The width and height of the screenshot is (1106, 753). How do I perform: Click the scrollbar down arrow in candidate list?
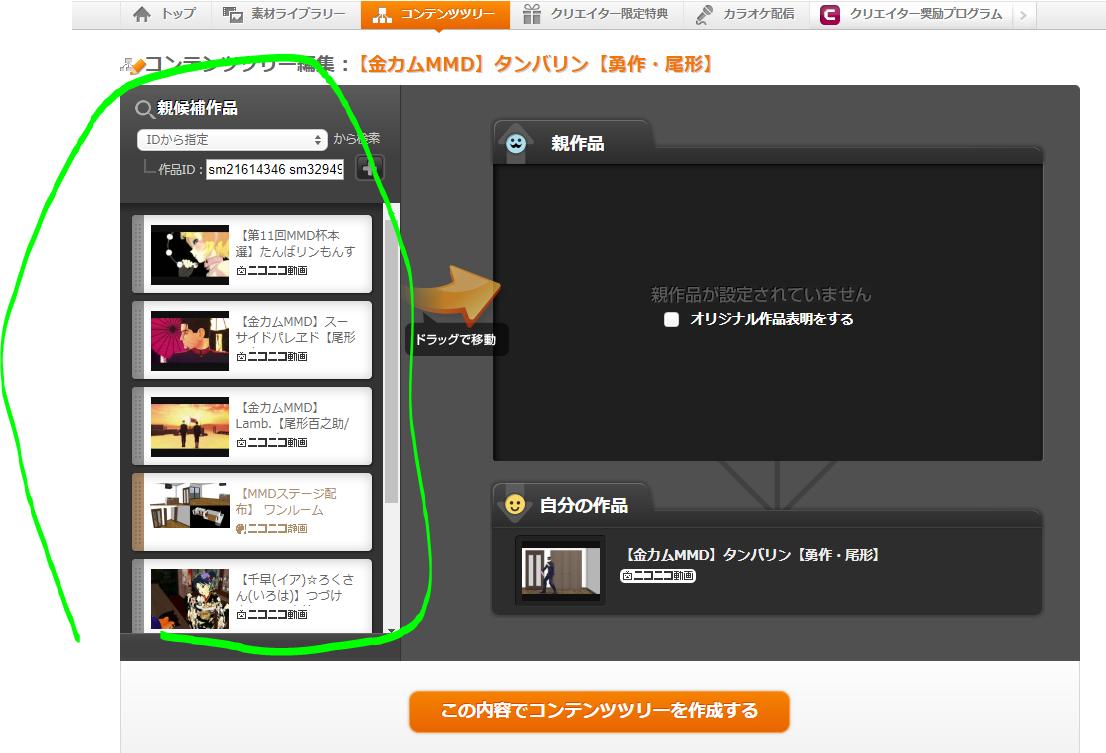[x=391, y=630]
